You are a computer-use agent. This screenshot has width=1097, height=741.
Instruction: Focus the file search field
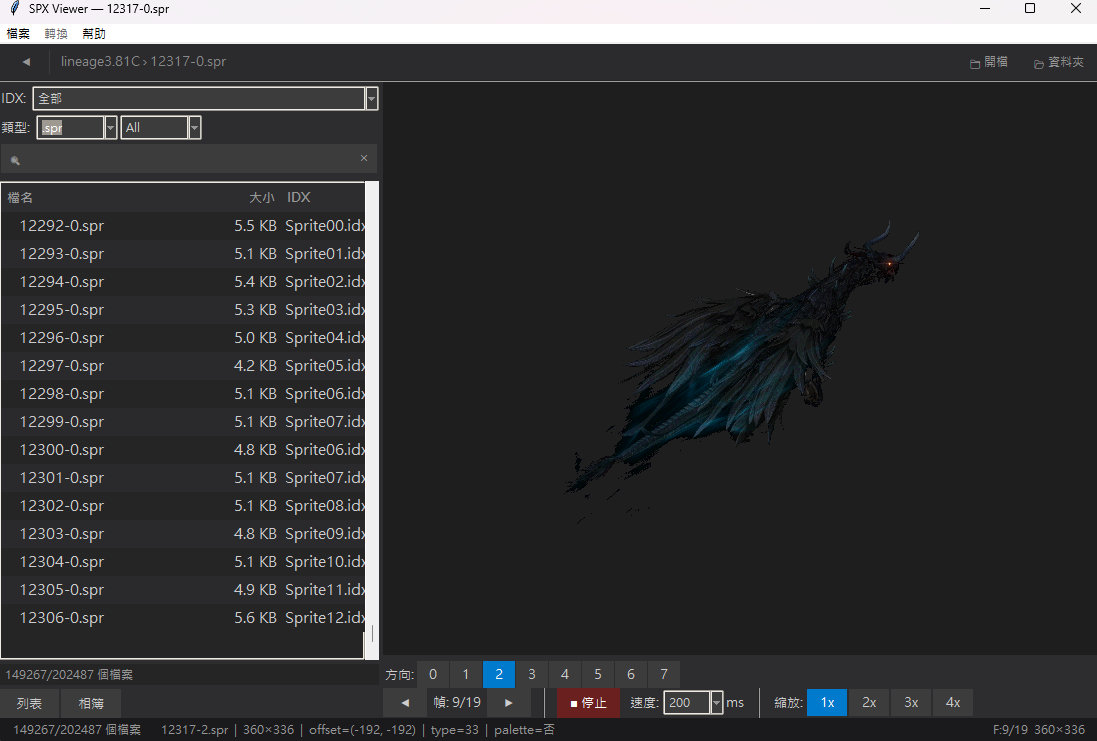coord(189,159)
